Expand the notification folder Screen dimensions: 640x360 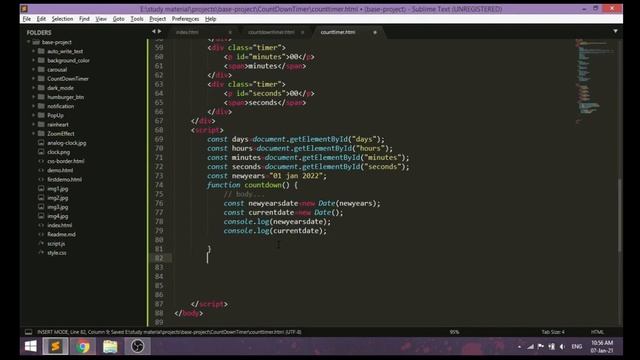tap(33, 106)
